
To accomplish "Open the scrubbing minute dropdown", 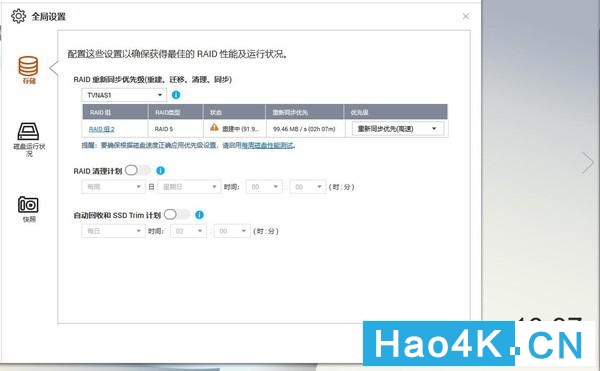I will click(308, 187).
